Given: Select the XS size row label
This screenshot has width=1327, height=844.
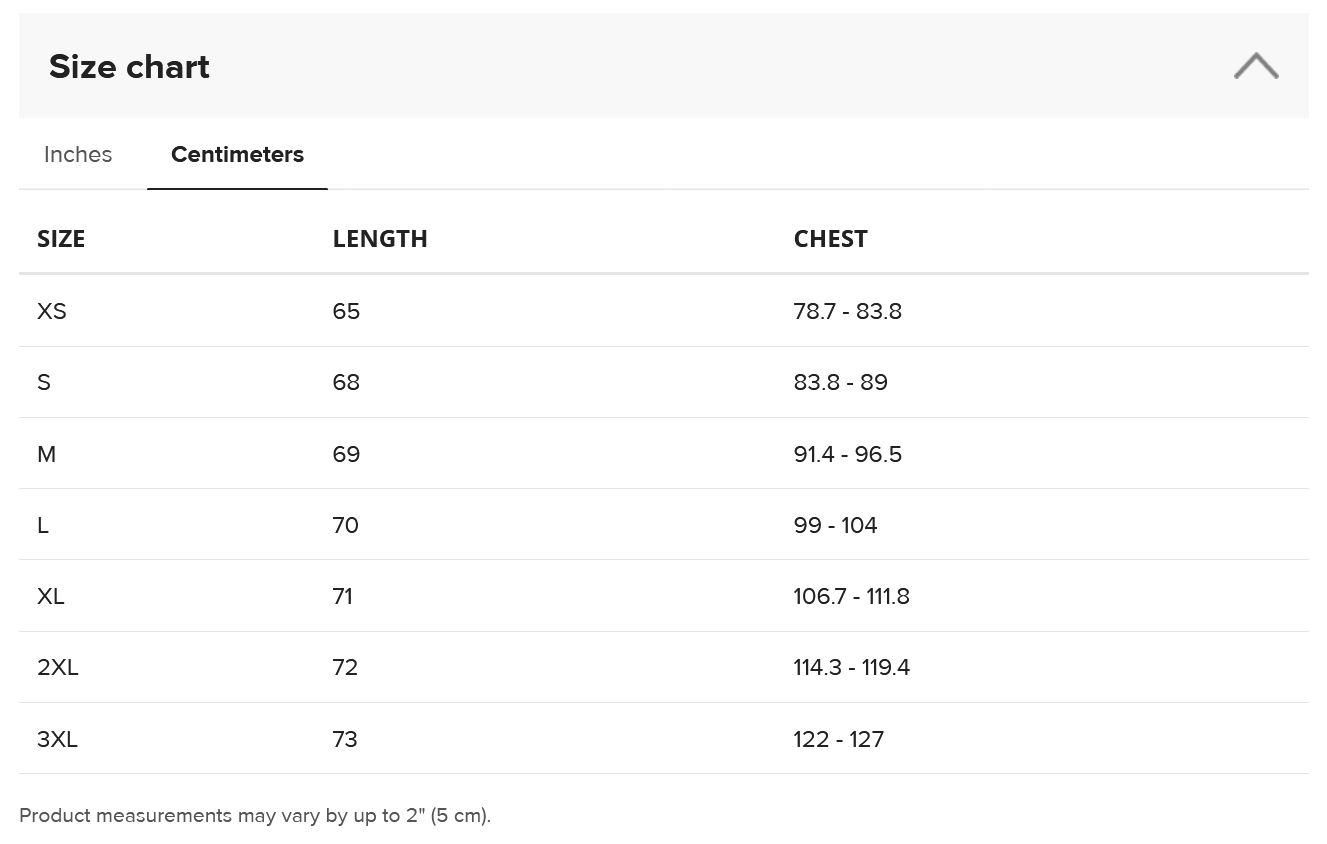Looking at the screenshot, I should point(52,311).
